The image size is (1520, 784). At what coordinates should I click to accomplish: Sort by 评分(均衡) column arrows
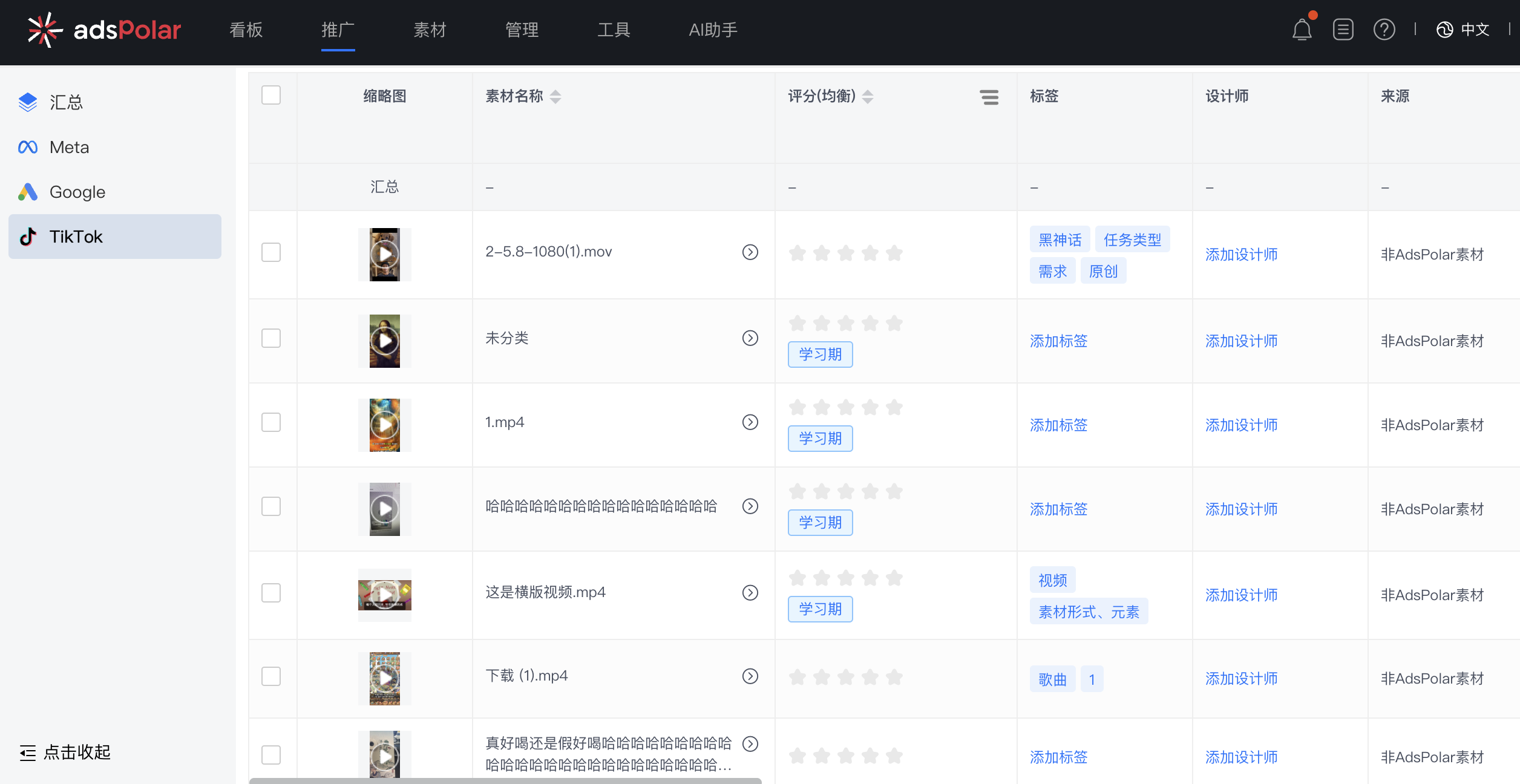(868, 97)
